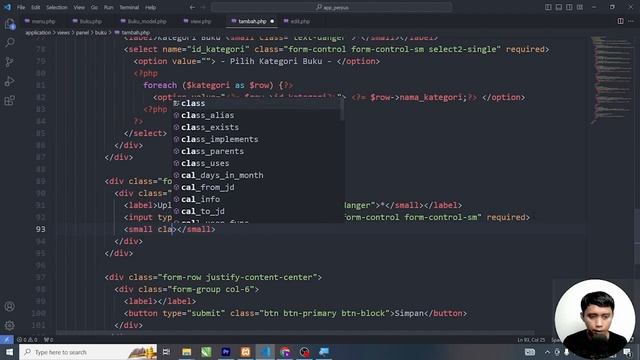Click the Windows Start button
640x360 pixels.
point(9,352)
